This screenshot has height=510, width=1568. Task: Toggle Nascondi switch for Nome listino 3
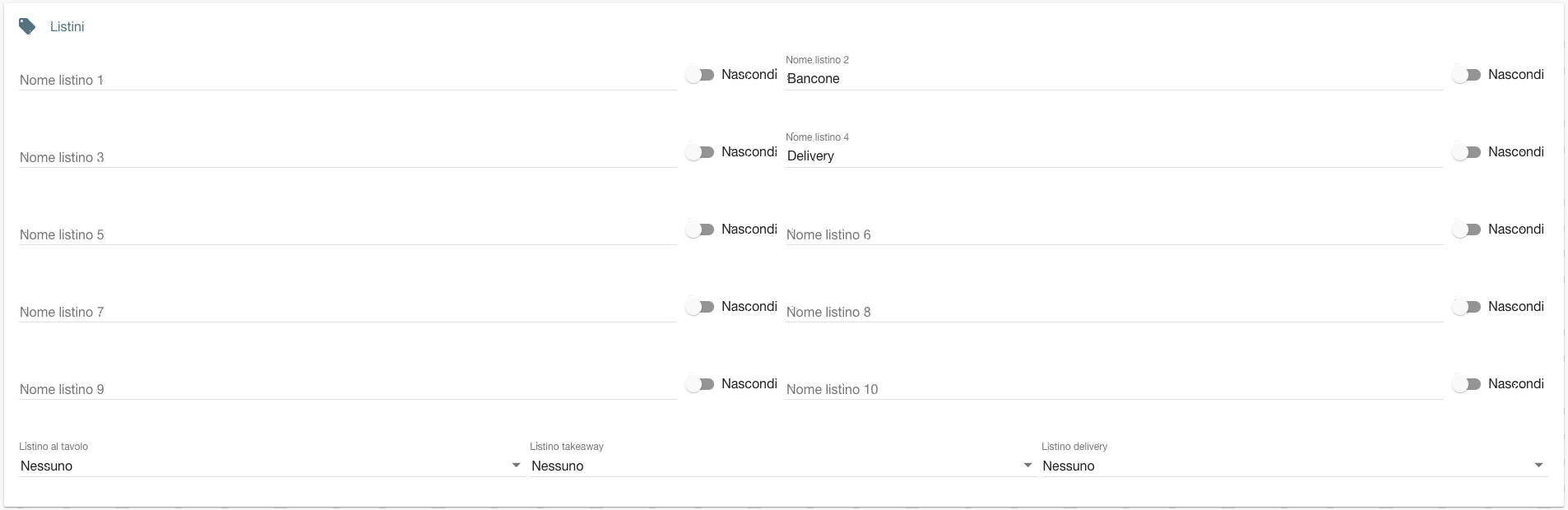(700, 152)
